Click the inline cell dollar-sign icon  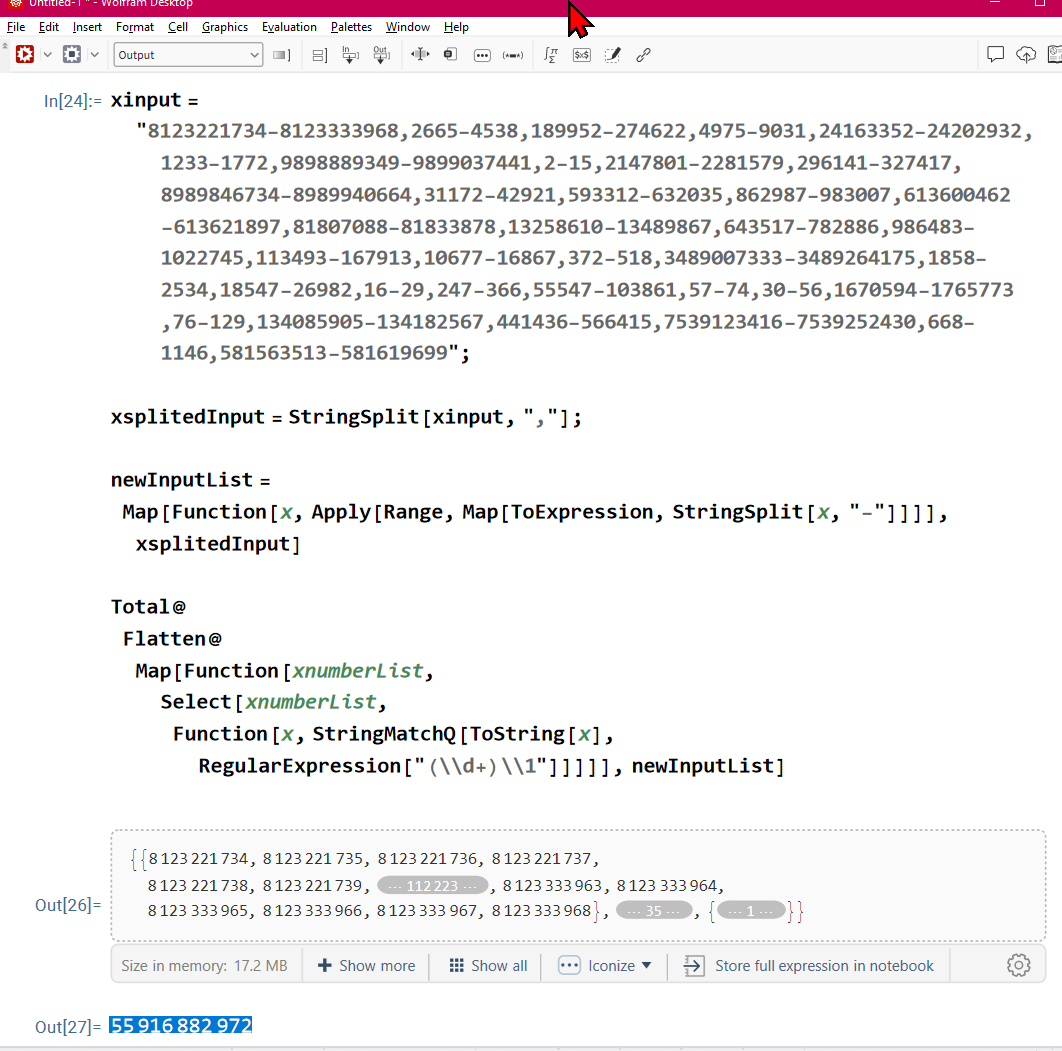point(581,55)
